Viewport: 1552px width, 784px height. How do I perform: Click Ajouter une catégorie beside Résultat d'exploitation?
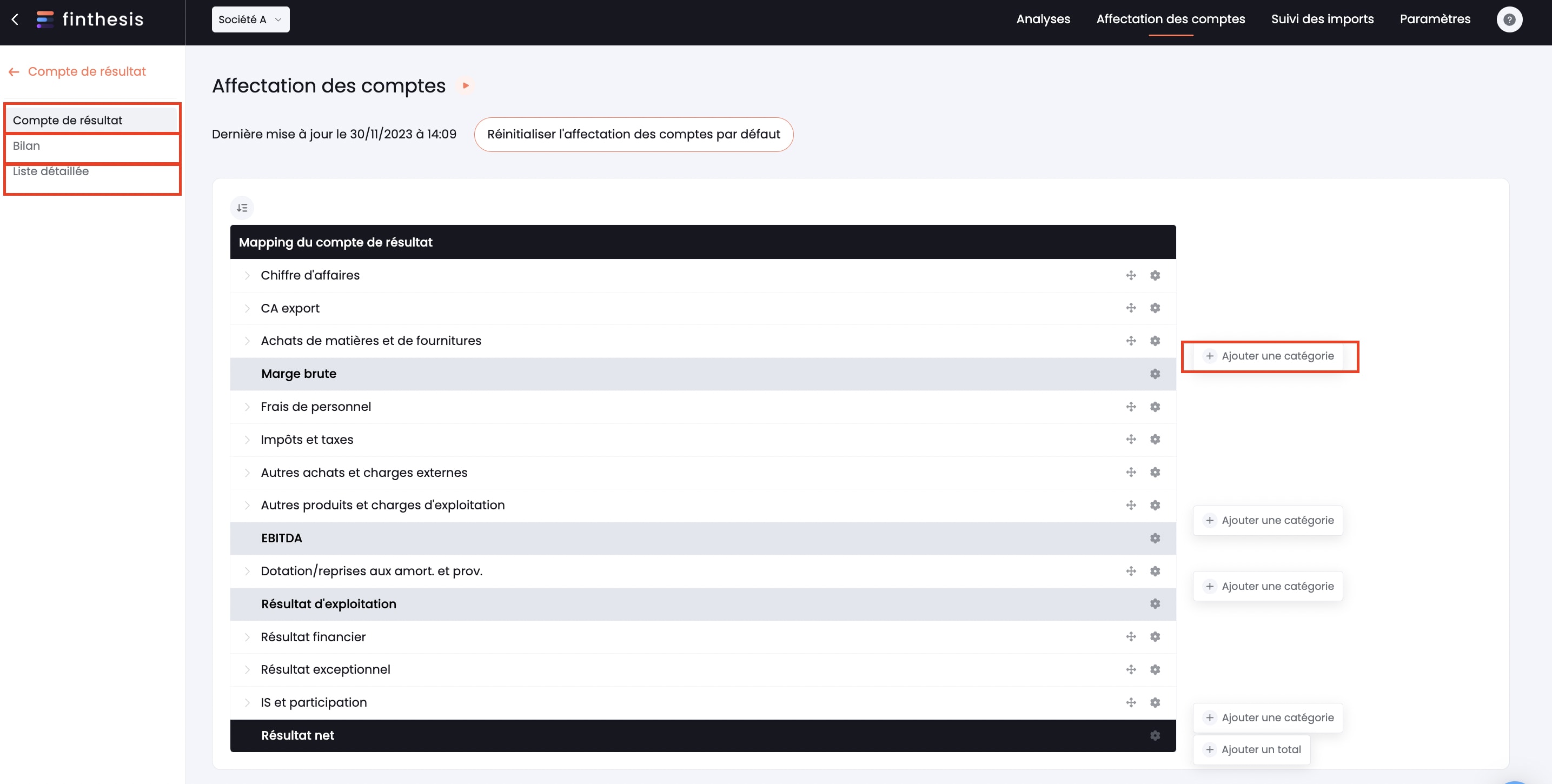tap(1268, 586)
